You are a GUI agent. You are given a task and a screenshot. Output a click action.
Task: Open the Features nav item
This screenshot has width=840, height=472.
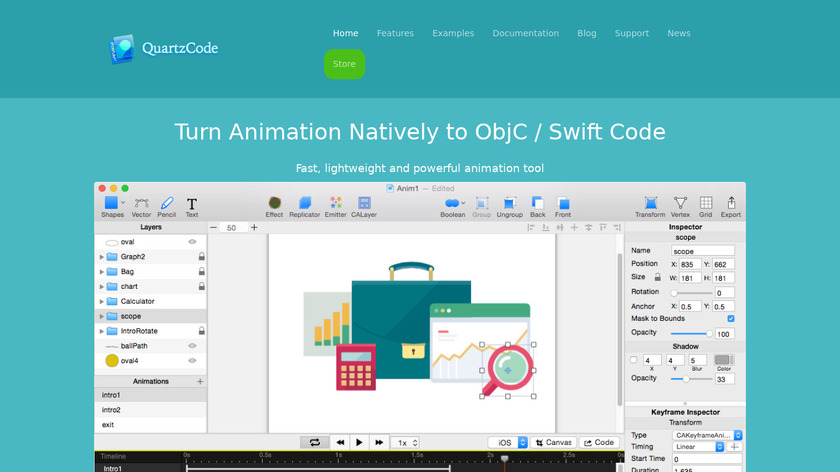point(395,33)
